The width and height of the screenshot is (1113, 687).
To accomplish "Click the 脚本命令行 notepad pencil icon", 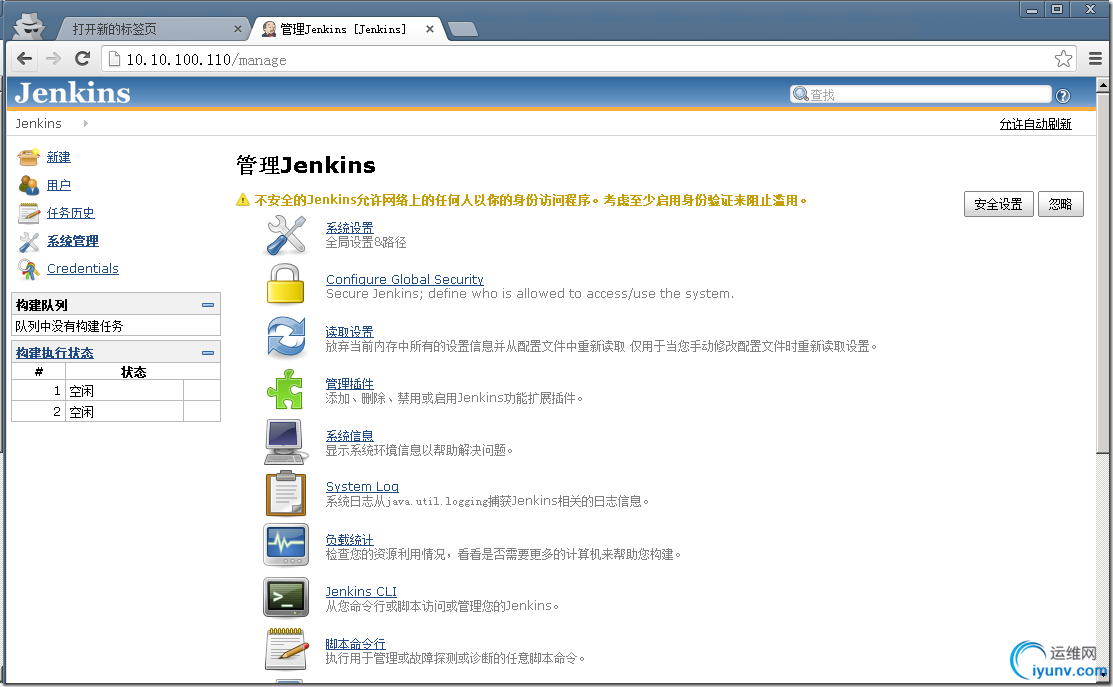I will pyautogui.click(x=287, y=649).
